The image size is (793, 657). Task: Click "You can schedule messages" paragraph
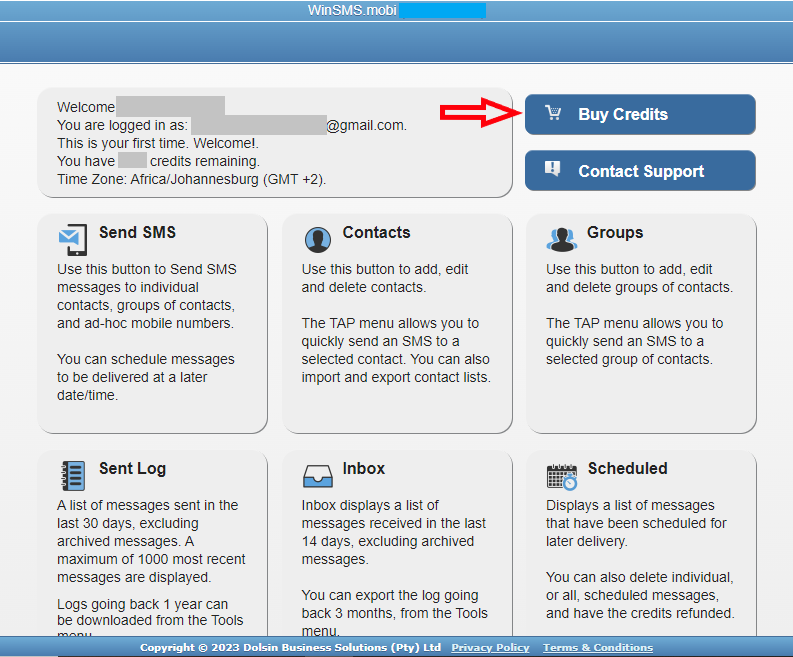click(x=146, y=377)
